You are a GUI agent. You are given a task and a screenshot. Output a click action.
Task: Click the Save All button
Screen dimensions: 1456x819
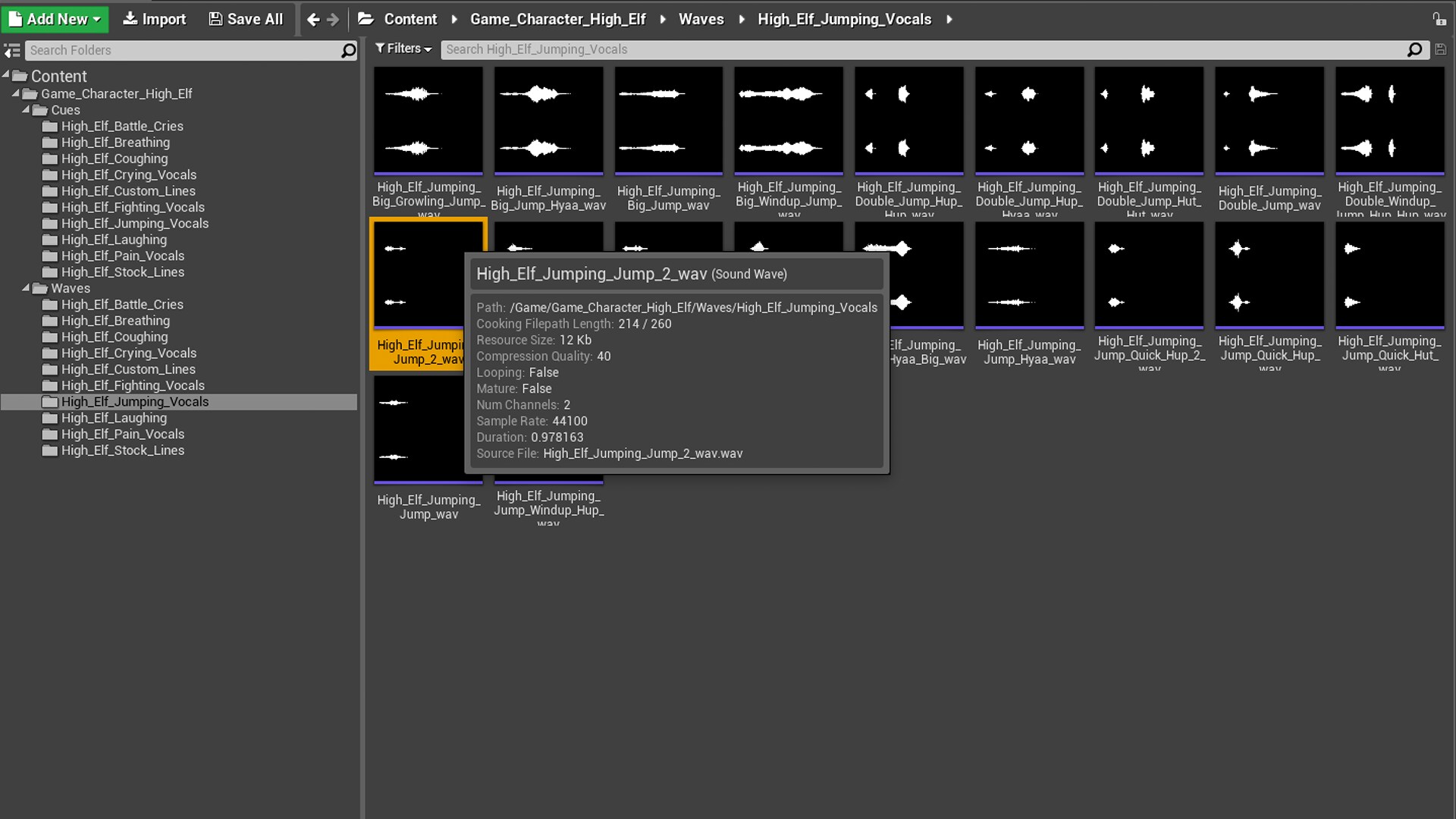pyautogui.click(x=246, y=19)
